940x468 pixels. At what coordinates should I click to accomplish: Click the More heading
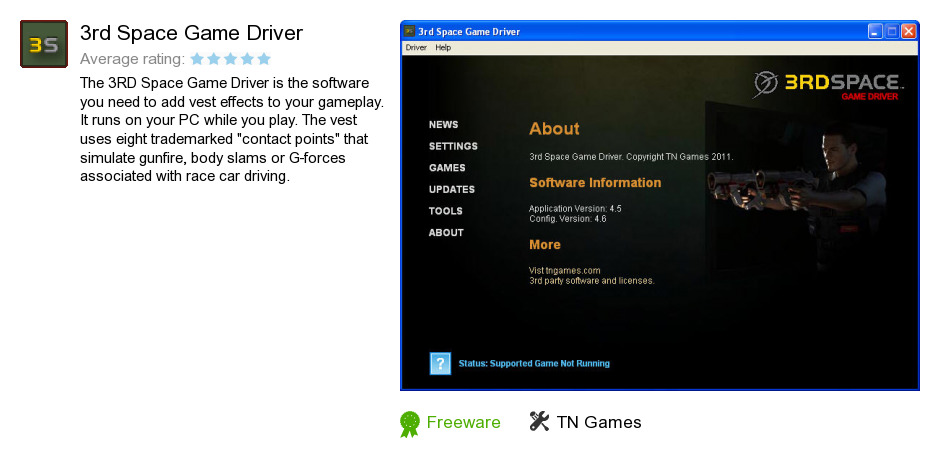(x=545, y=244)
